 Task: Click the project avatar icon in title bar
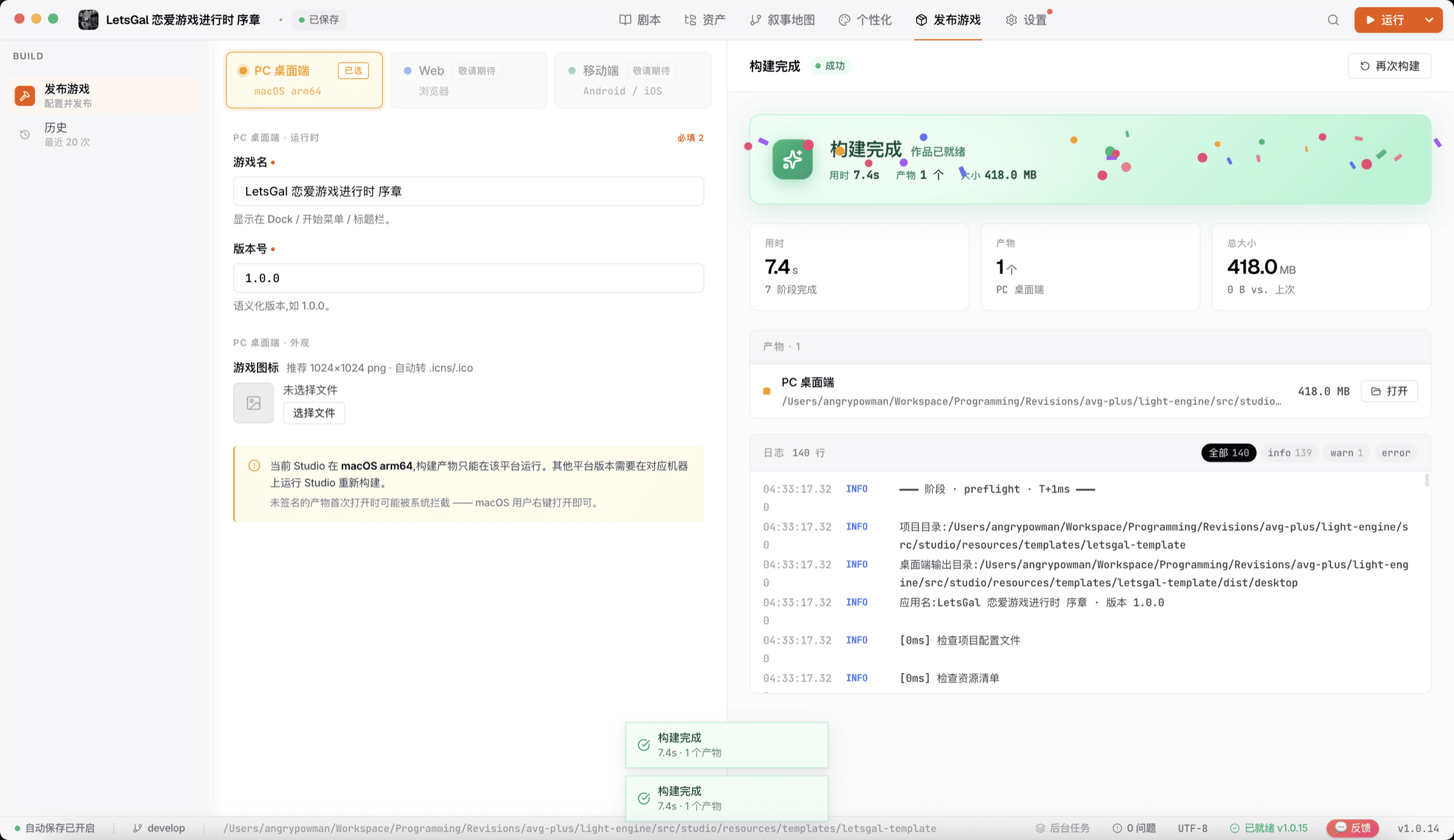coord(88,19)
